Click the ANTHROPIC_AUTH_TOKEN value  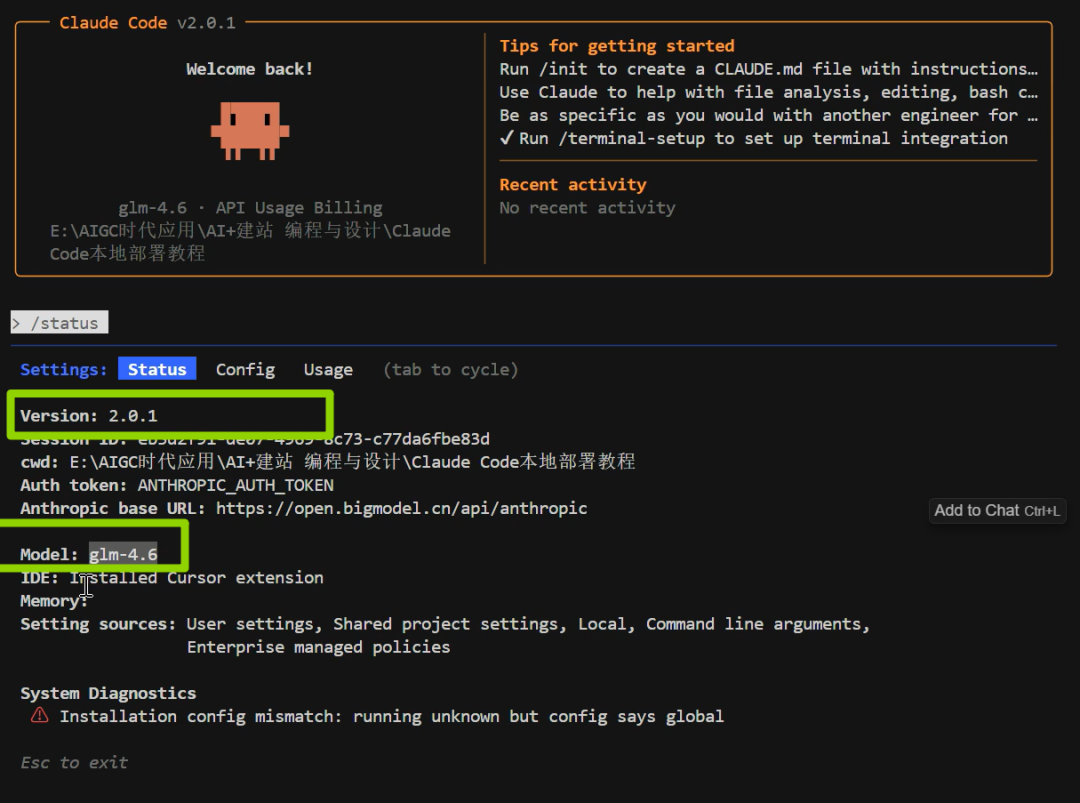pyautogui.click(x=236, y=486)
